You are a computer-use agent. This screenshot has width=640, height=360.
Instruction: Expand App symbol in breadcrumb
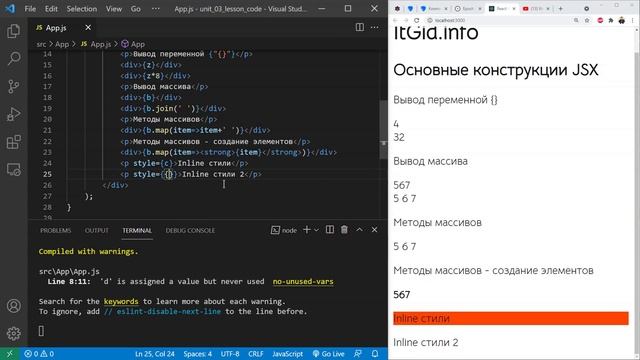pyautogui.click(x=133, y=44)
